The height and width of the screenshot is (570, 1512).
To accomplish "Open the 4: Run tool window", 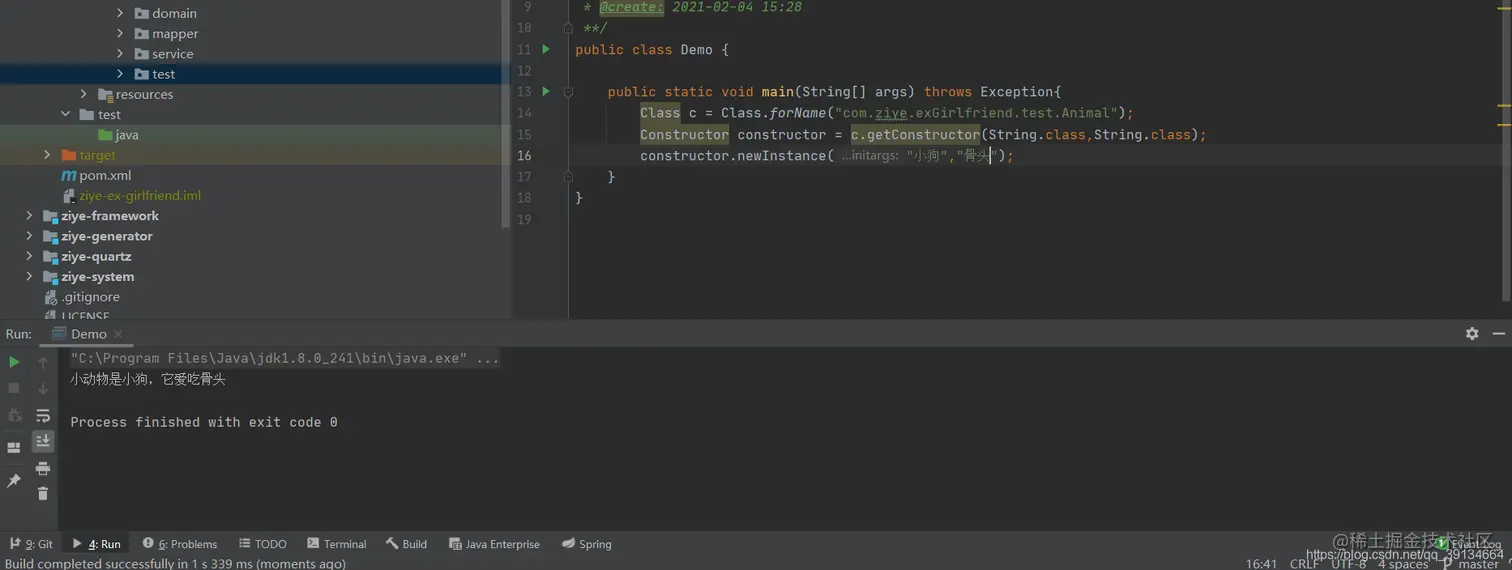I will 96,544.
